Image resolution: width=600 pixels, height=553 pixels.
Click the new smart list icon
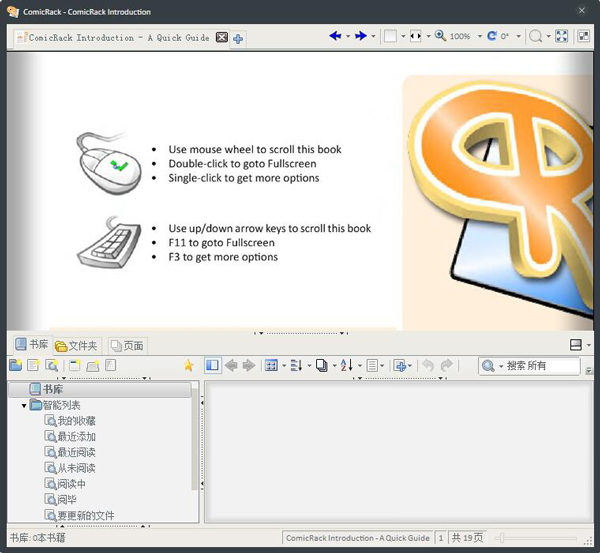pos(51,365)
